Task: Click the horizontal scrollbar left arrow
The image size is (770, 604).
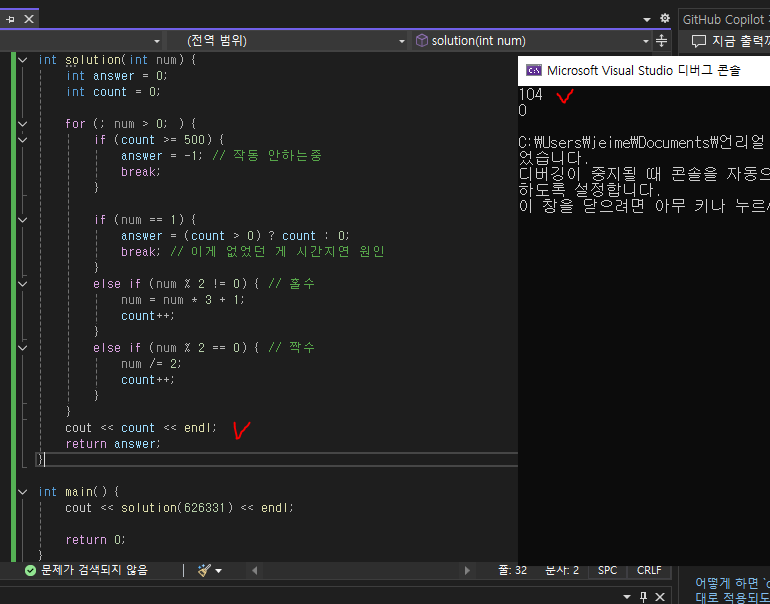Action: click(254, 571)
